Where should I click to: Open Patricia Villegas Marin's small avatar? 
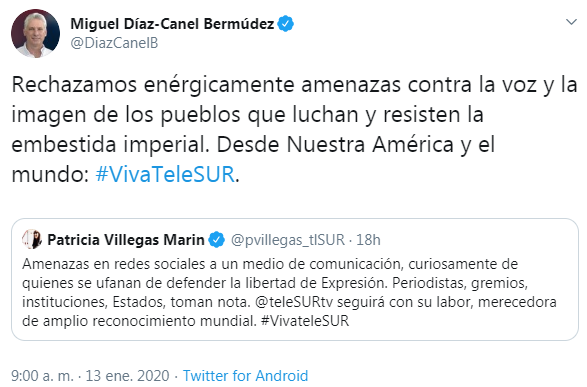(x=32, y=240)
